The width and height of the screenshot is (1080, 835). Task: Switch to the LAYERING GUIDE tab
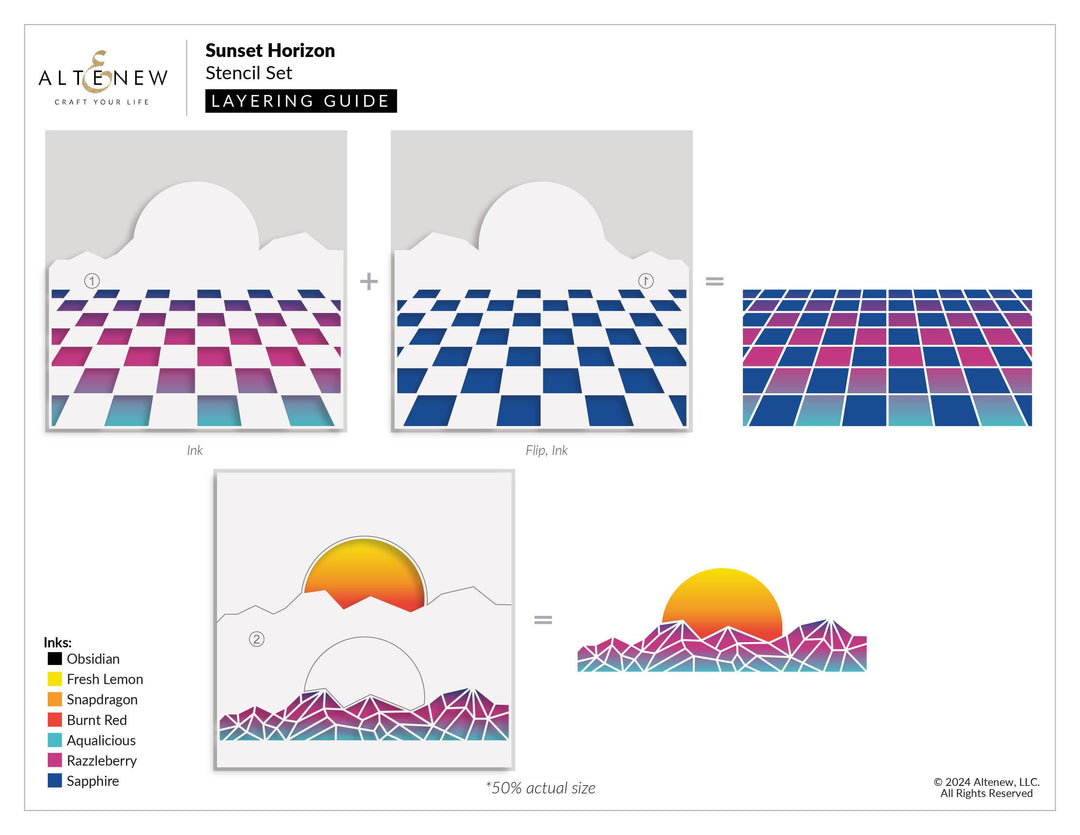(301, 101)
